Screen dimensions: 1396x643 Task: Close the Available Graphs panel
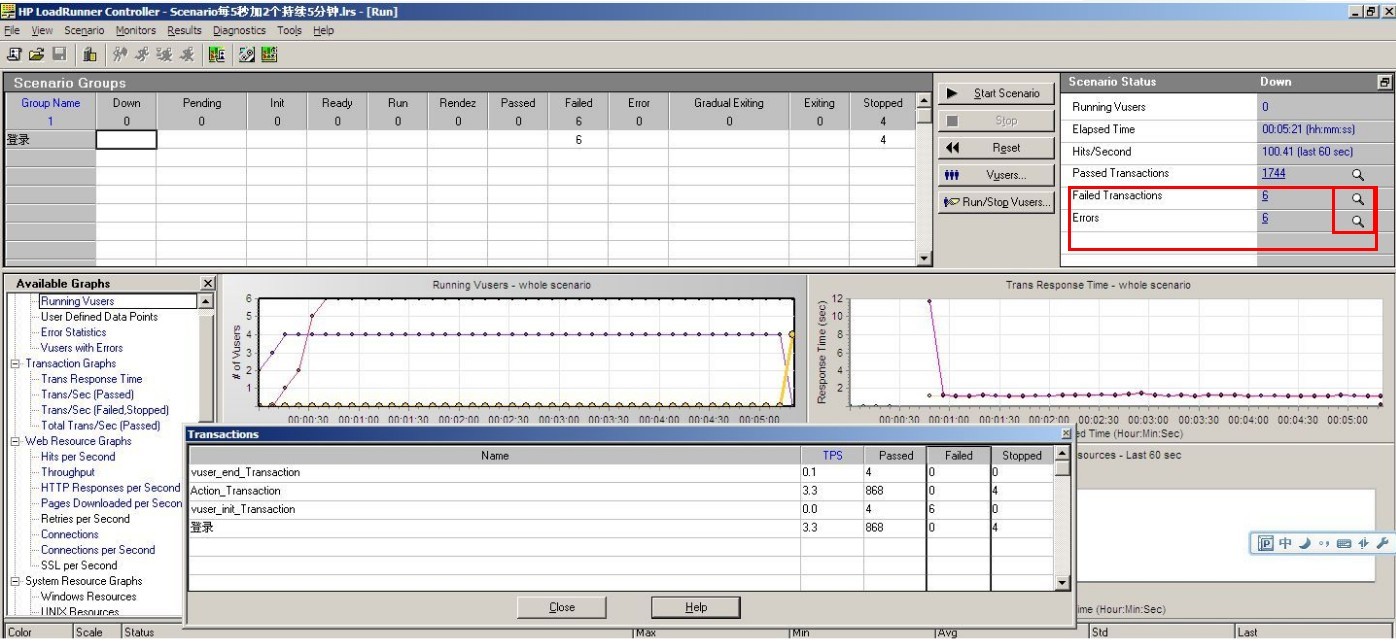(207, 284)
